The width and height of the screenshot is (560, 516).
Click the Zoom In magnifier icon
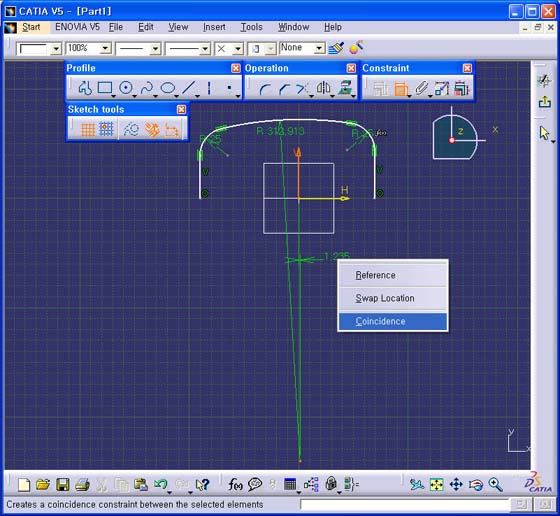tap(496, 485)
